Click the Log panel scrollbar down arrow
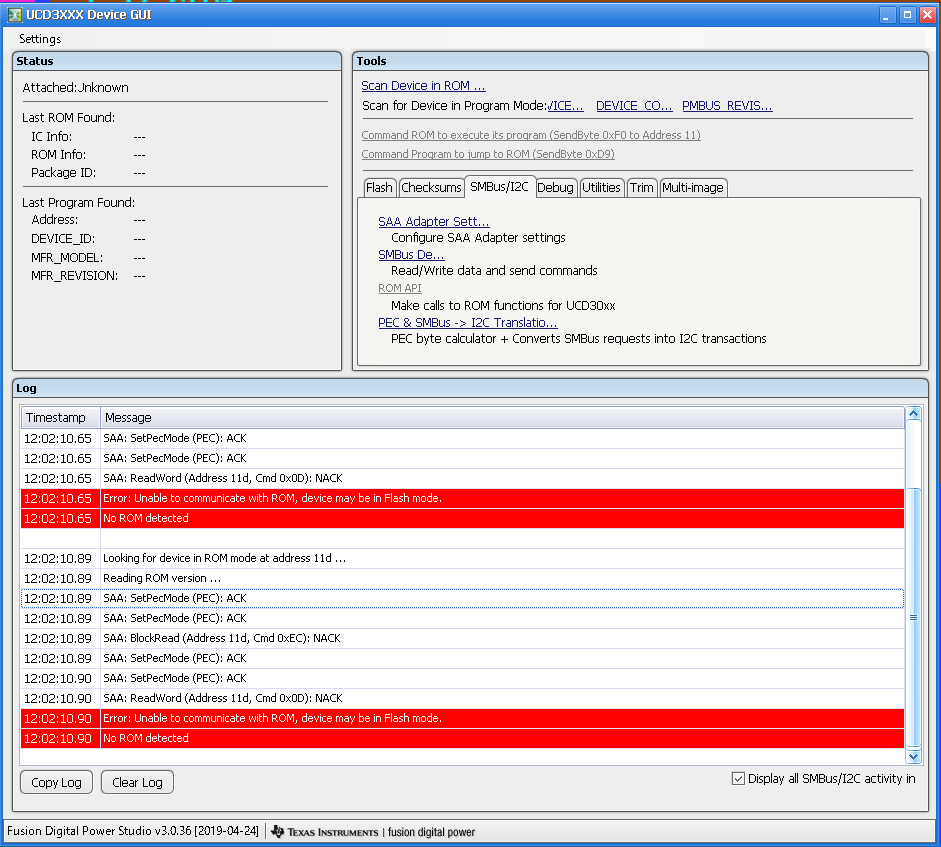 click(911, 756)
